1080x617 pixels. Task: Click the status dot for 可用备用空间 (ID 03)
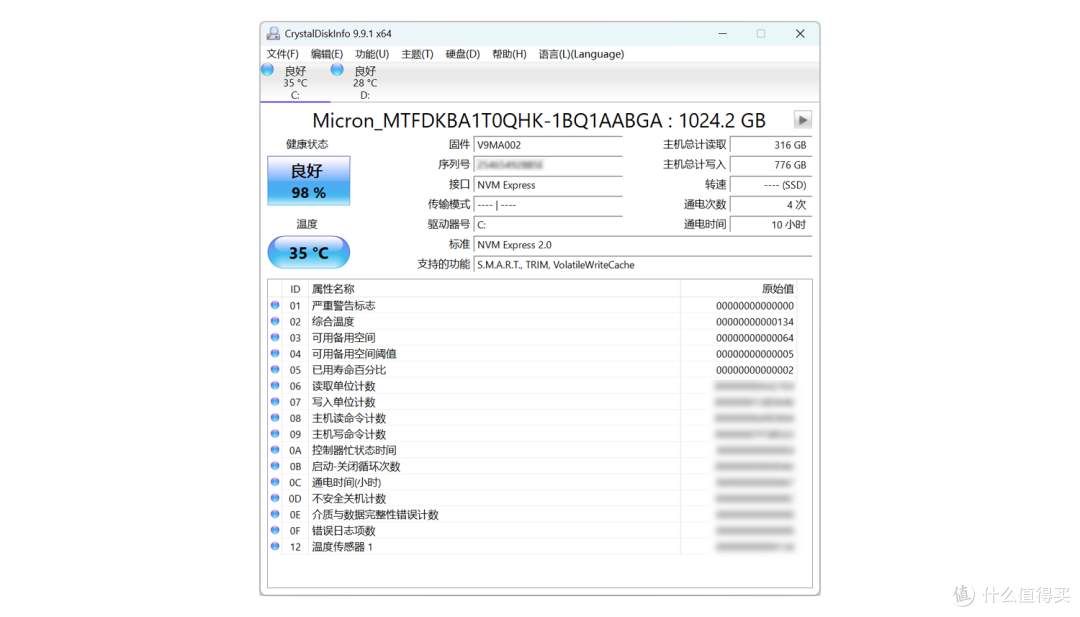pyautogui.click(x=275, y=337)
